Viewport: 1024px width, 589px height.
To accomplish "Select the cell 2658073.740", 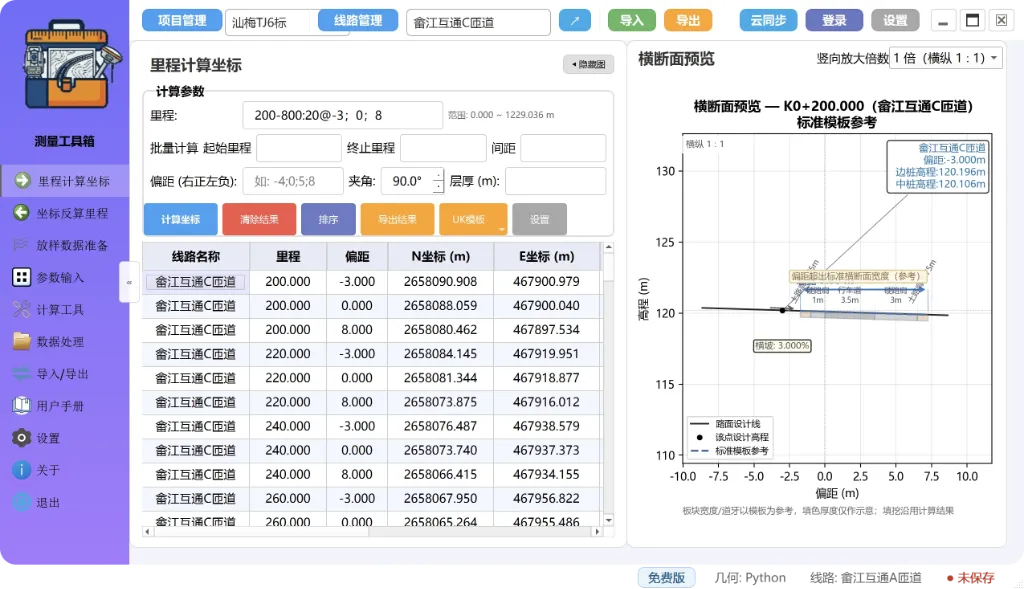I will tap(441, 450).
